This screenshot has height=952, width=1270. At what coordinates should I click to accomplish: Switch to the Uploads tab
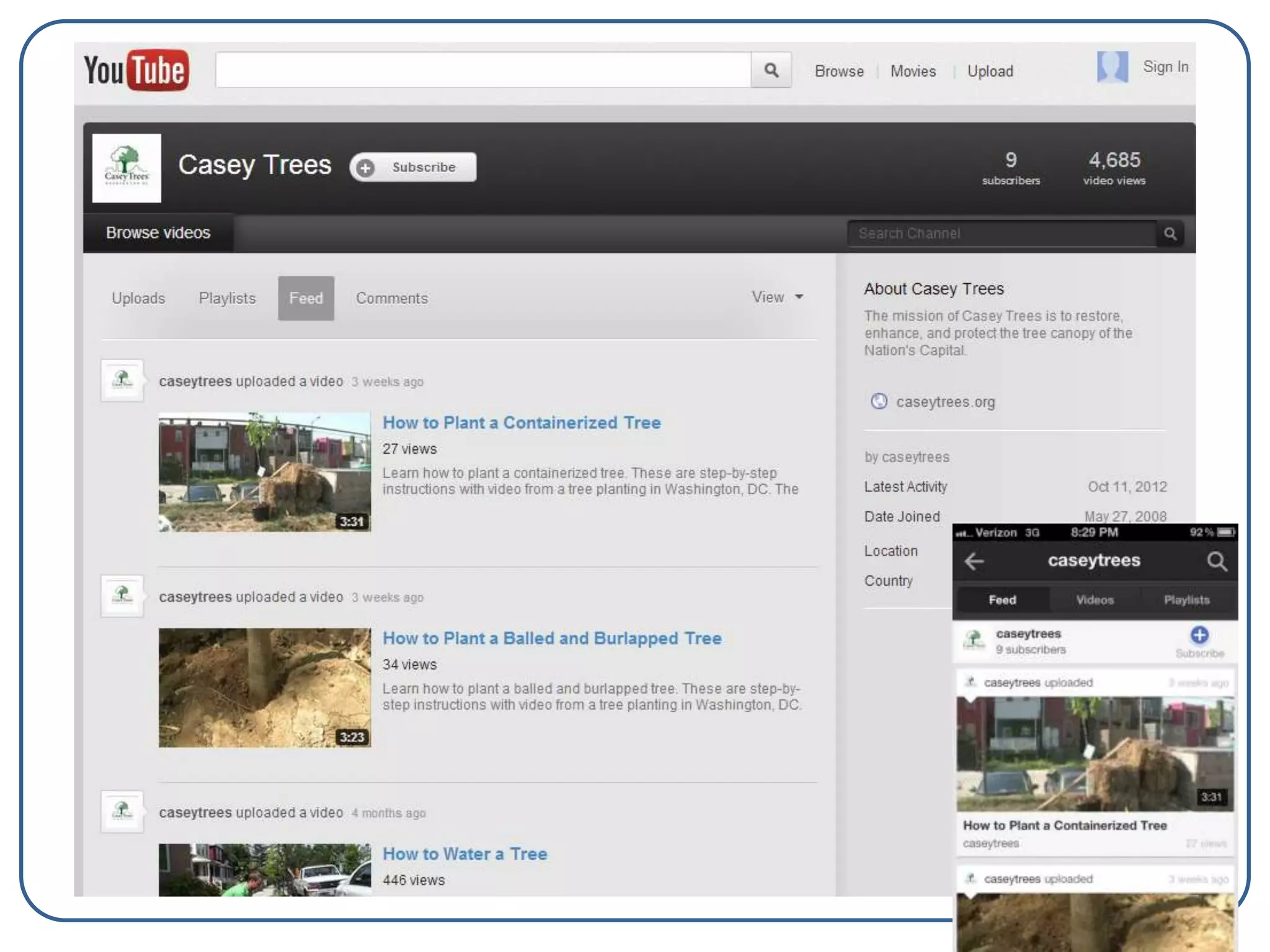tap(138, 299)
